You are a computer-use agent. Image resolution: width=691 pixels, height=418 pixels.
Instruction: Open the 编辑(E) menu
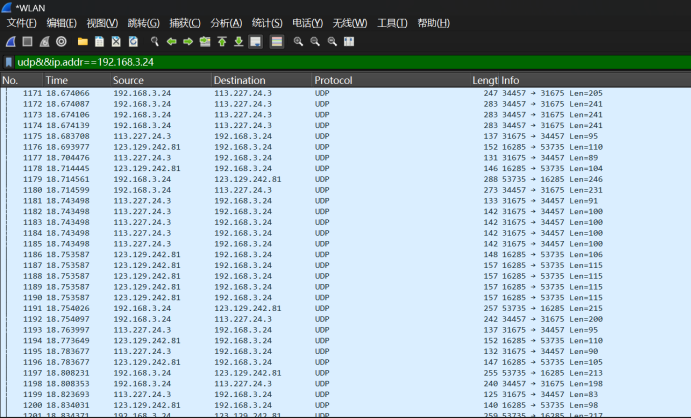click(x=61, y=23)
